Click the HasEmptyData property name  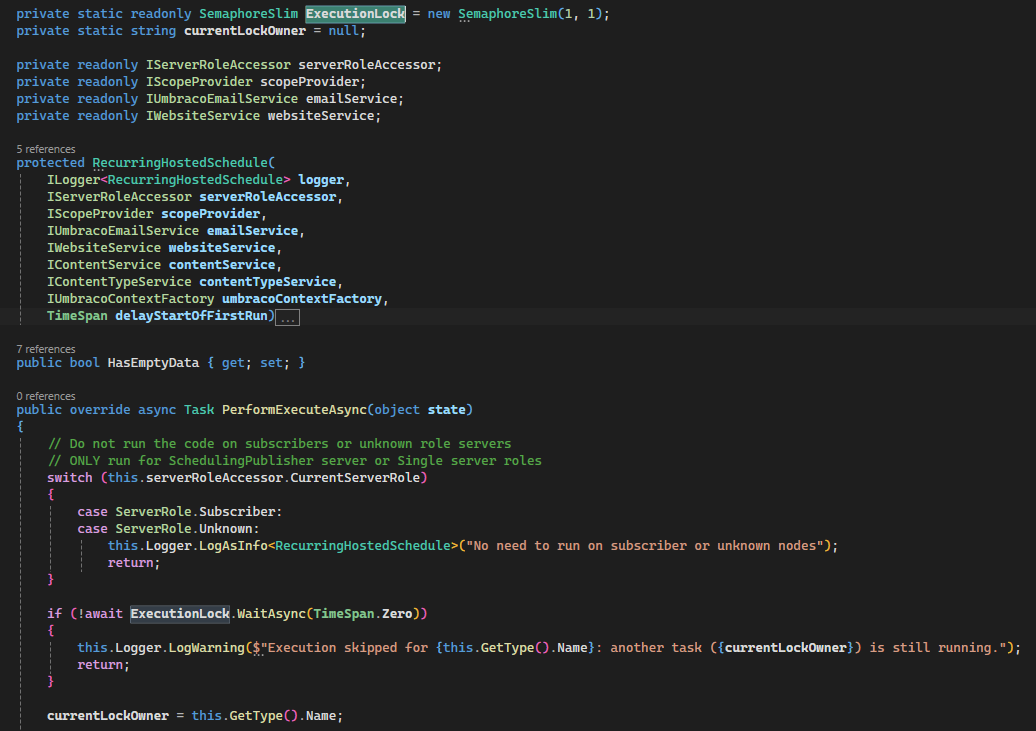click(153, 363)
